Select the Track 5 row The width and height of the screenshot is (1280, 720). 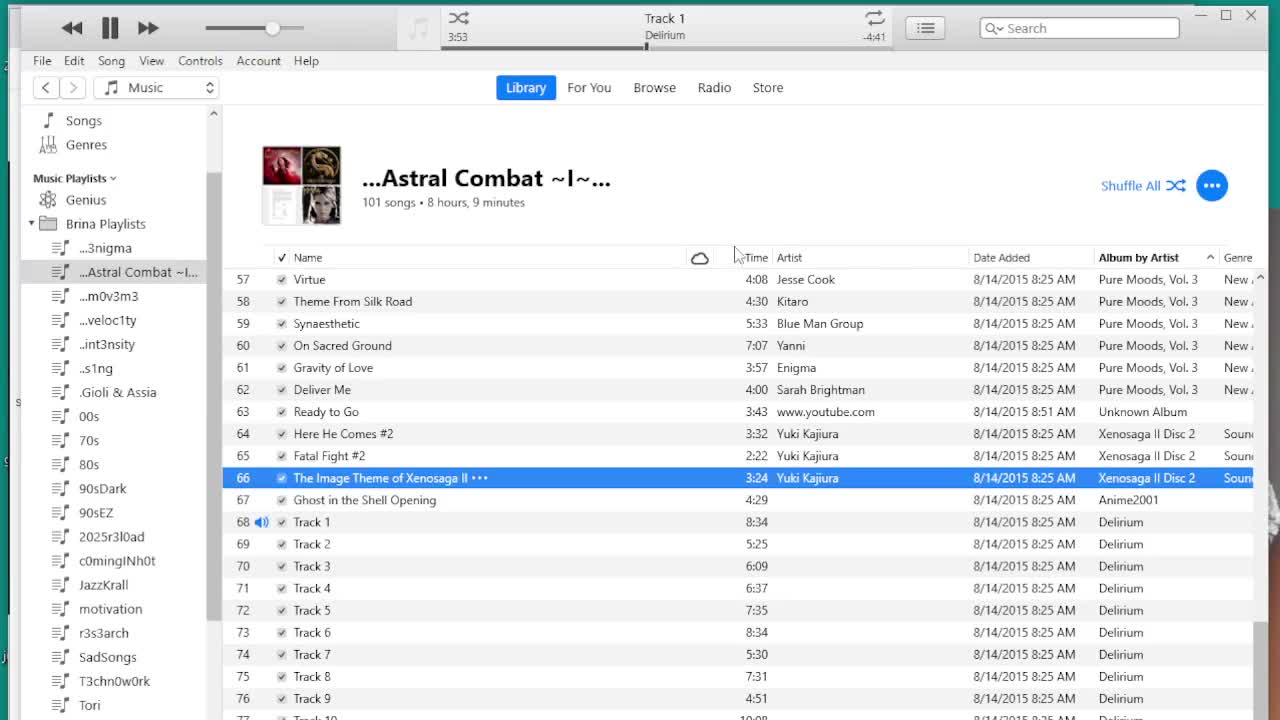click(738, 610)
